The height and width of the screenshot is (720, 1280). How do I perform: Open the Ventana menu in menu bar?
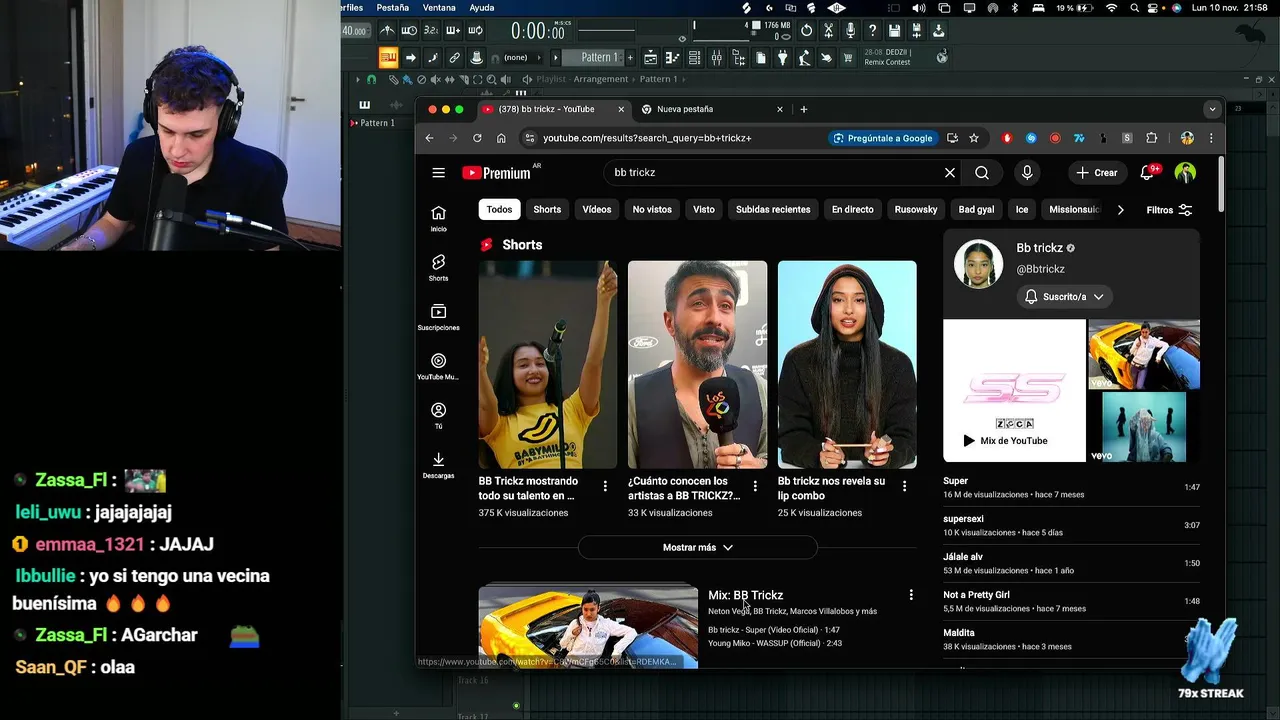click(x=439, y=7)
